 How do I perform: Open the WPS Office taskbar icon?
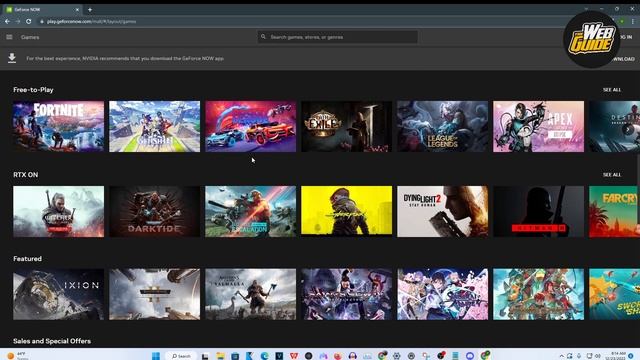coord(294,356)
